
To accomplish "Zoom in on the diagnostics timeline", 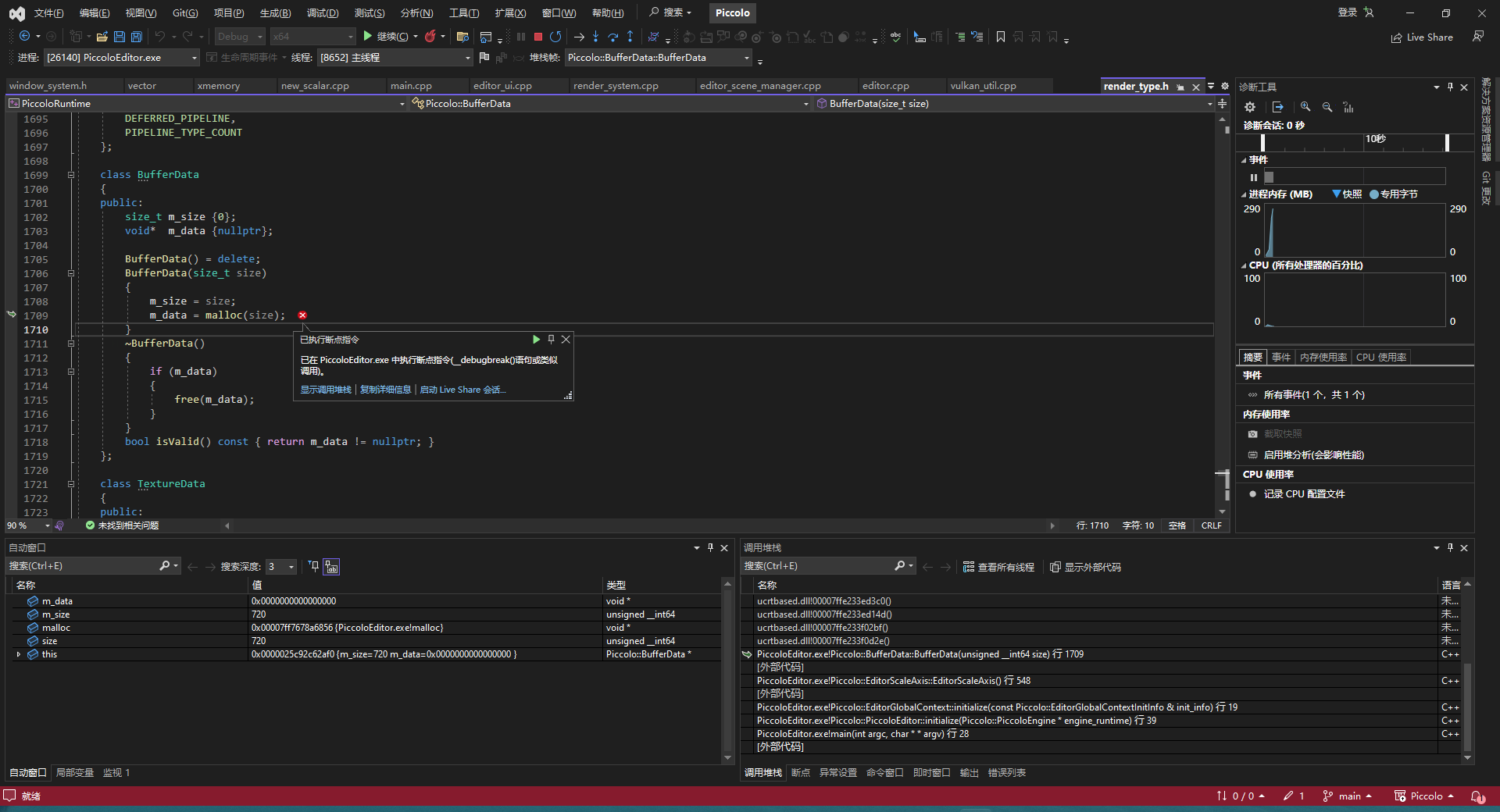I will (x=1305, y=107).
